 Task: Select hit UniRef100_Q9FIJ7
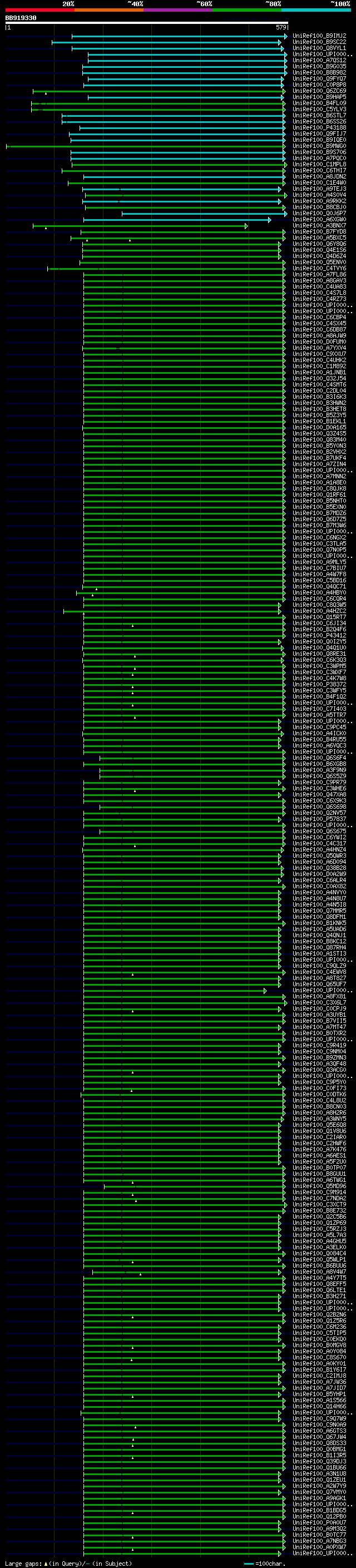(319, 134)
